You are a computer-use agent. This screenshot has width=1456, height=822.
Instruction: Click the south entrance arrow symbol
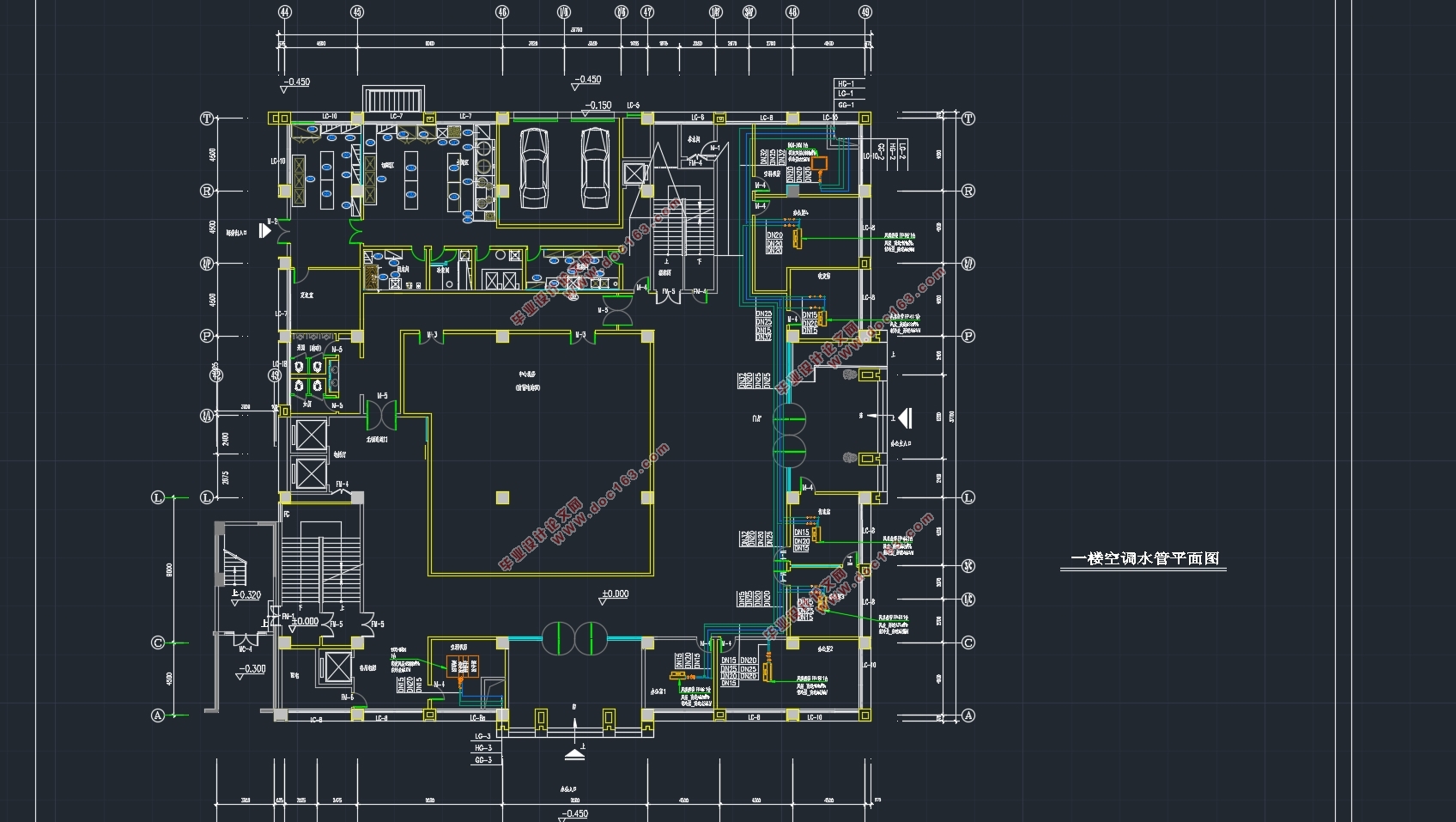point(574,754)
